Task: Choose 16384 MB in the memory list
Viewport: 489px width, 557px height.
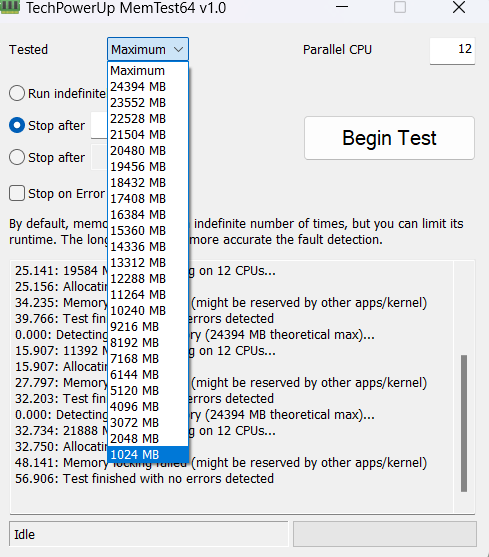Action: (x=148, y=215)
